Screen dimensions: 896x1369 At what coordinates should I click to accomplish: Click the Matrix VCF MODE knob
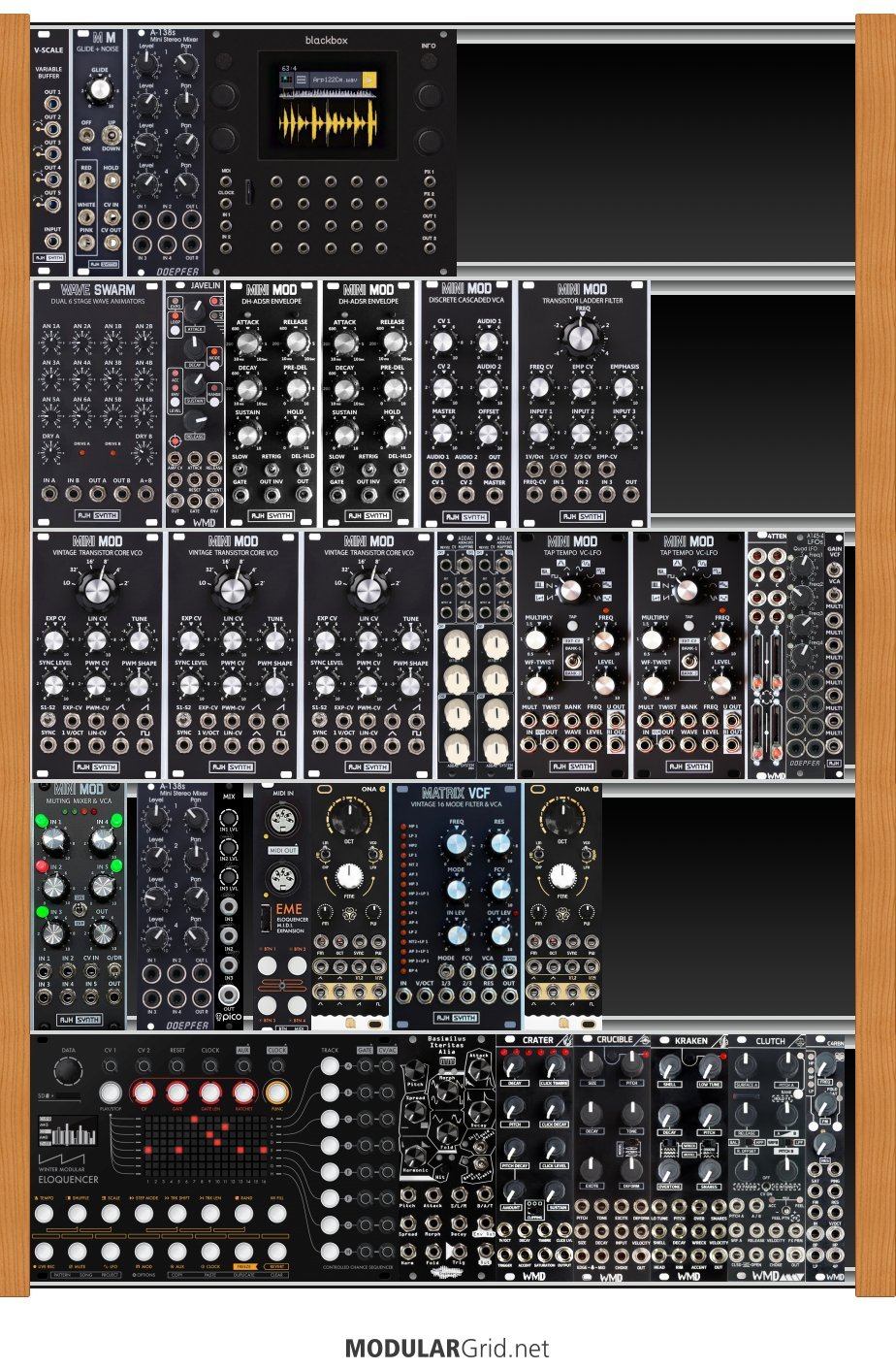click(457, 890)
